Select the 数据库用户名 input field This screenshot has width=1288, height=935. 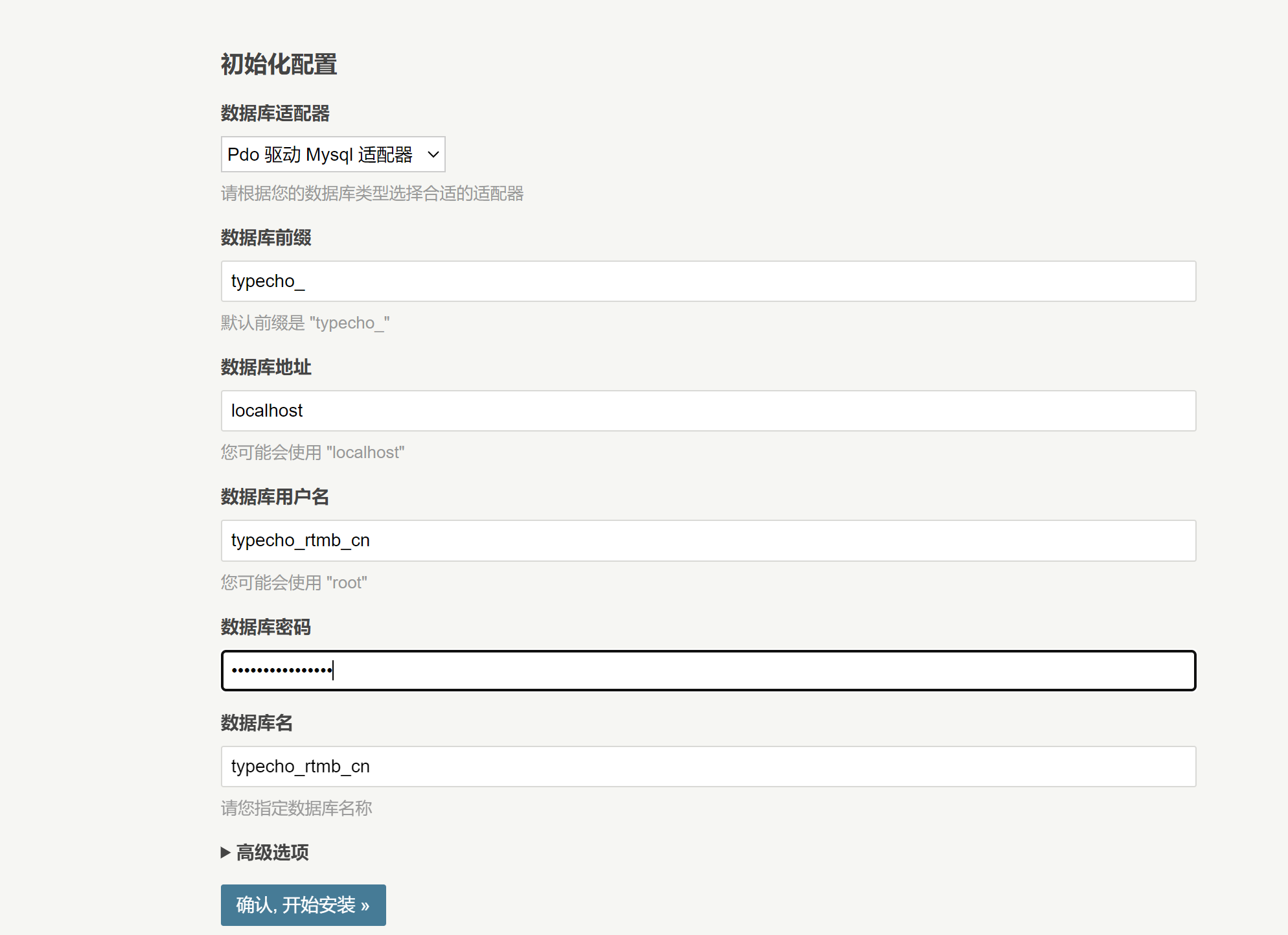pyautogui.click(x=707, y=540)
